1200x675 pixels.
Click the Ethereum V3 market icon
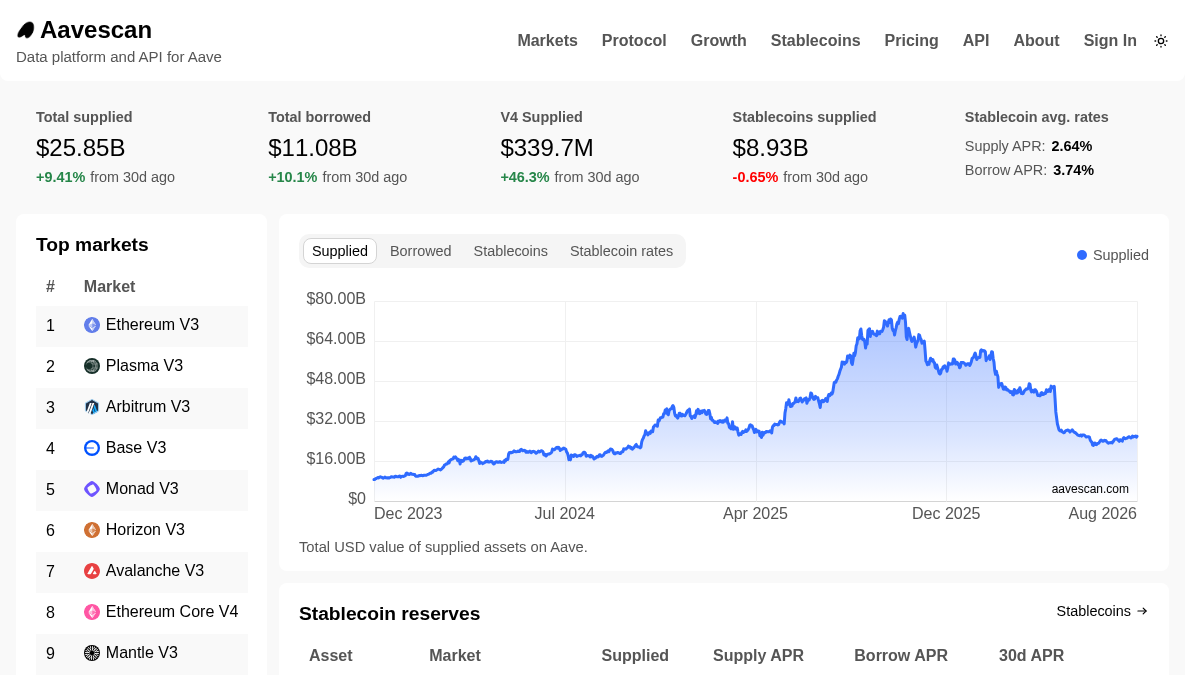point(92,325)
